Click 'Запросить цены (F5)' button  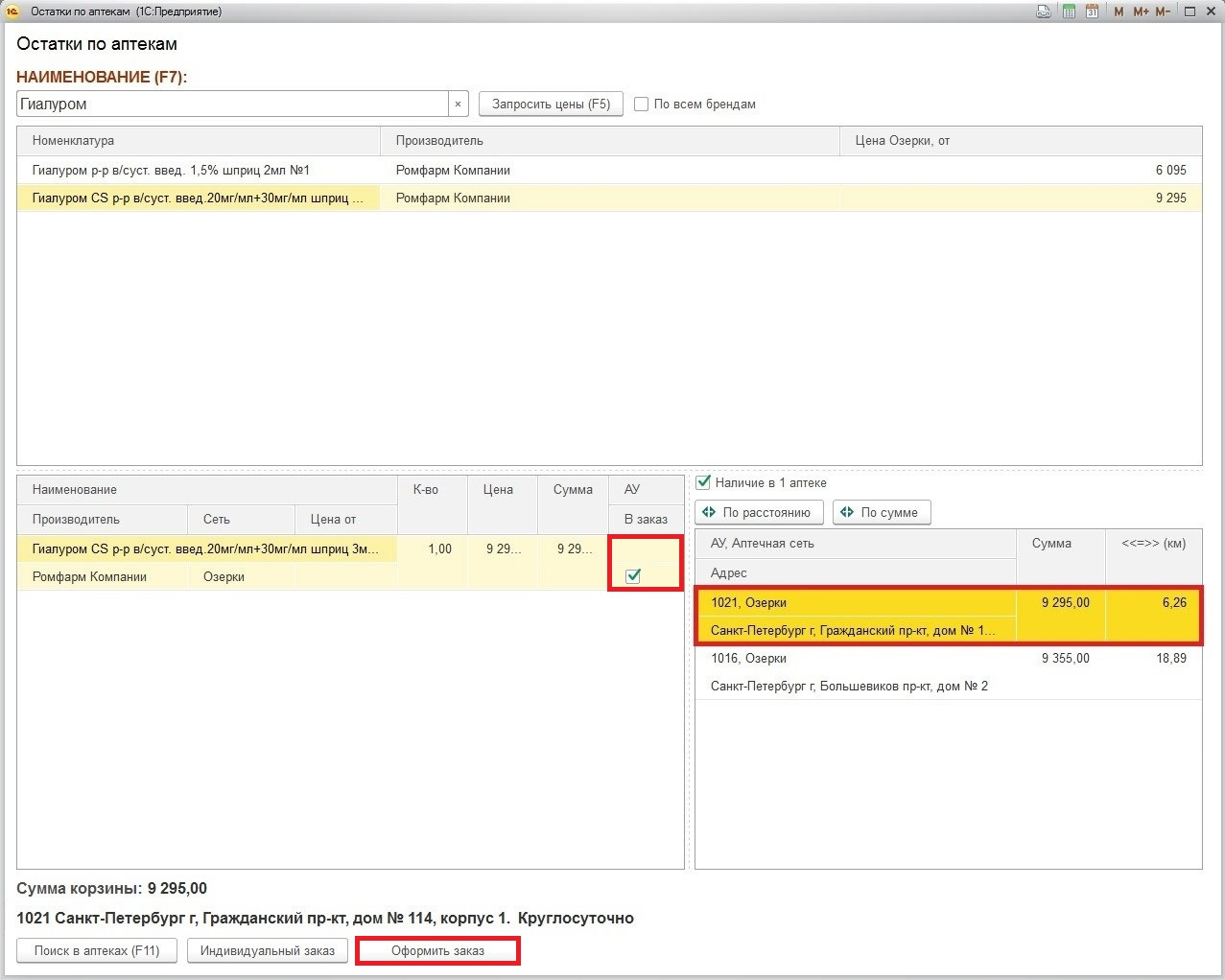point(551,104)
